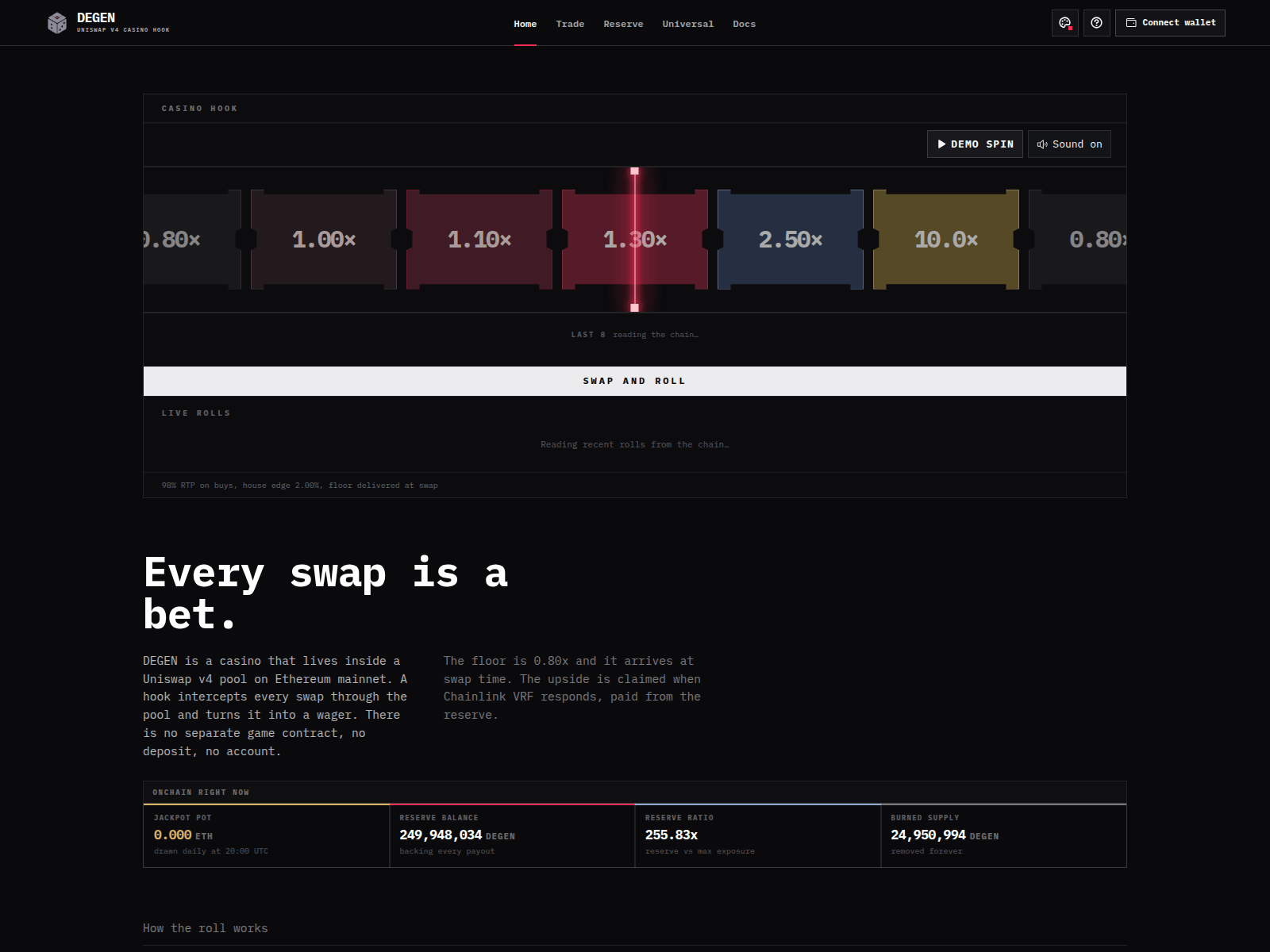This screenshot has width=1270, height=952.
Task: Click the SWAP AND ROLL button
Action: pos(635,381)
